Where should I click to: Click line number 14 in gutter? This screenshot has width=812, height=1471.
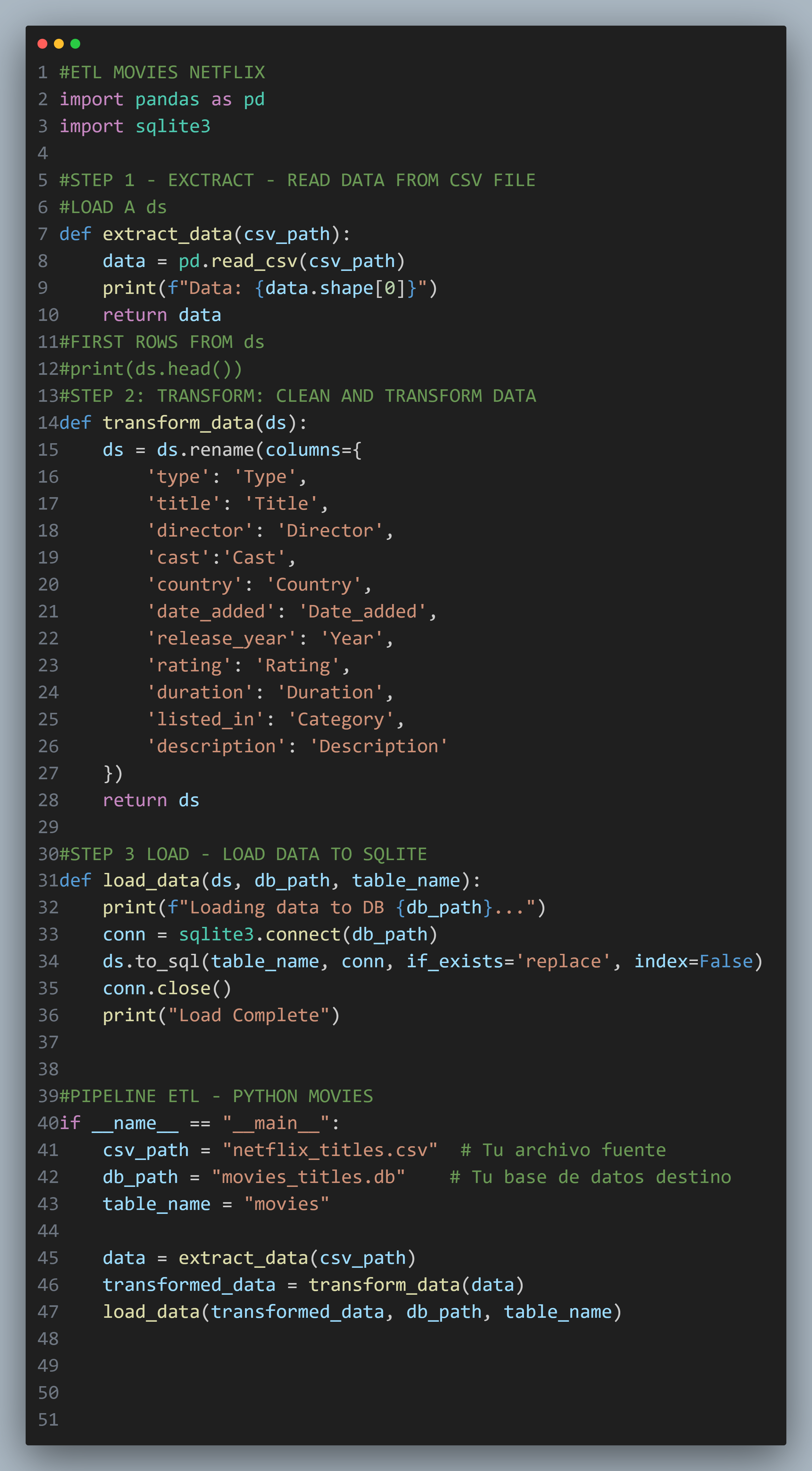coord(48,422)
